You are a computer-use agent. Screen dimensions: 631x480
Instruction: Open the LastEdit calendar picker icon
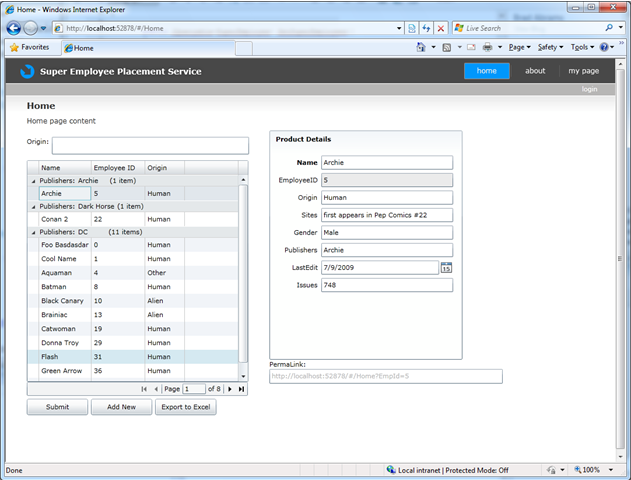pyautogui.click(x=446, y=267)
